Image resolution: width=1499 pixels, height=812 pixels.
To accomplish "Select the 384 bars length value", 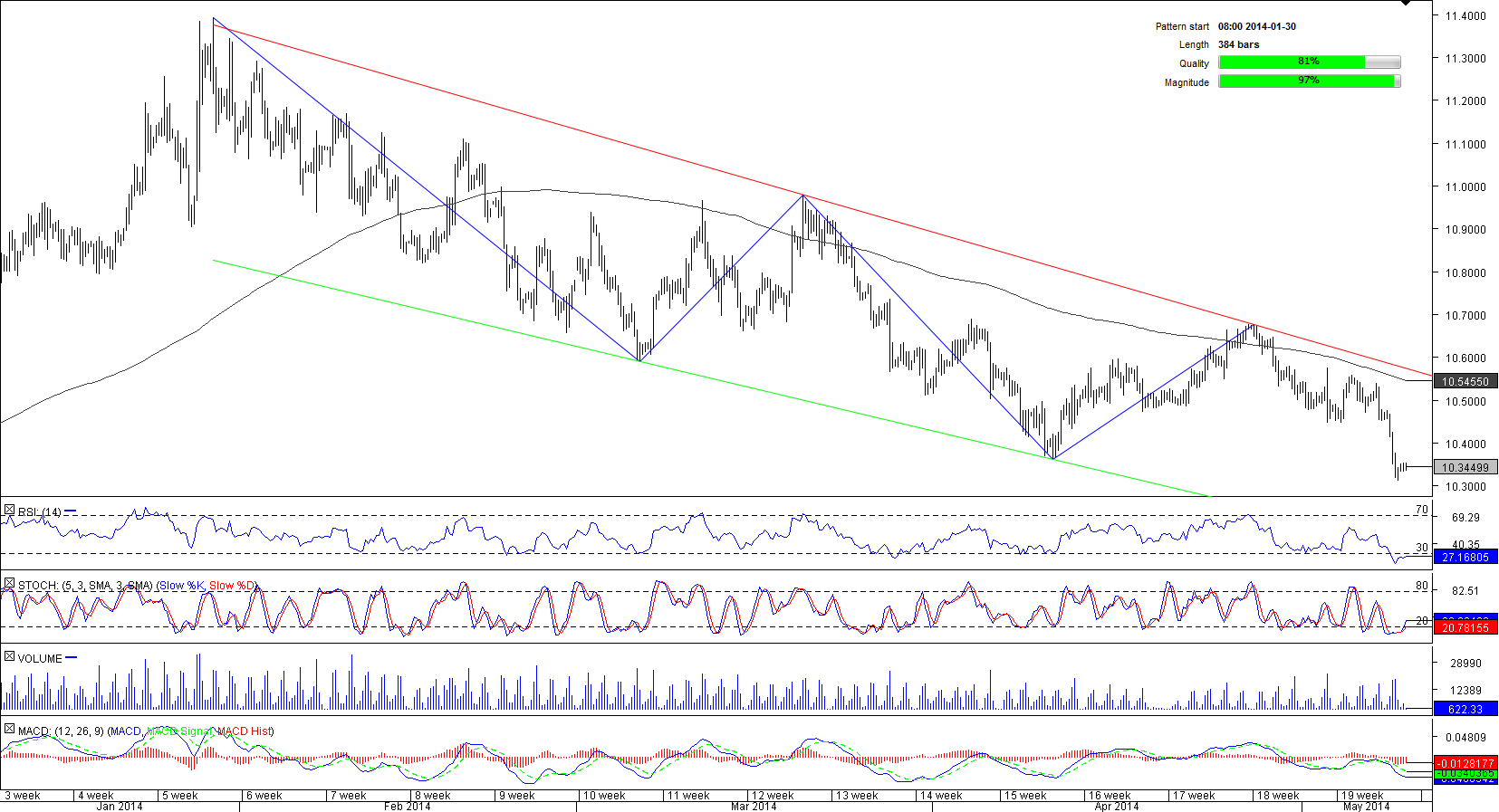I will 1238,44.
